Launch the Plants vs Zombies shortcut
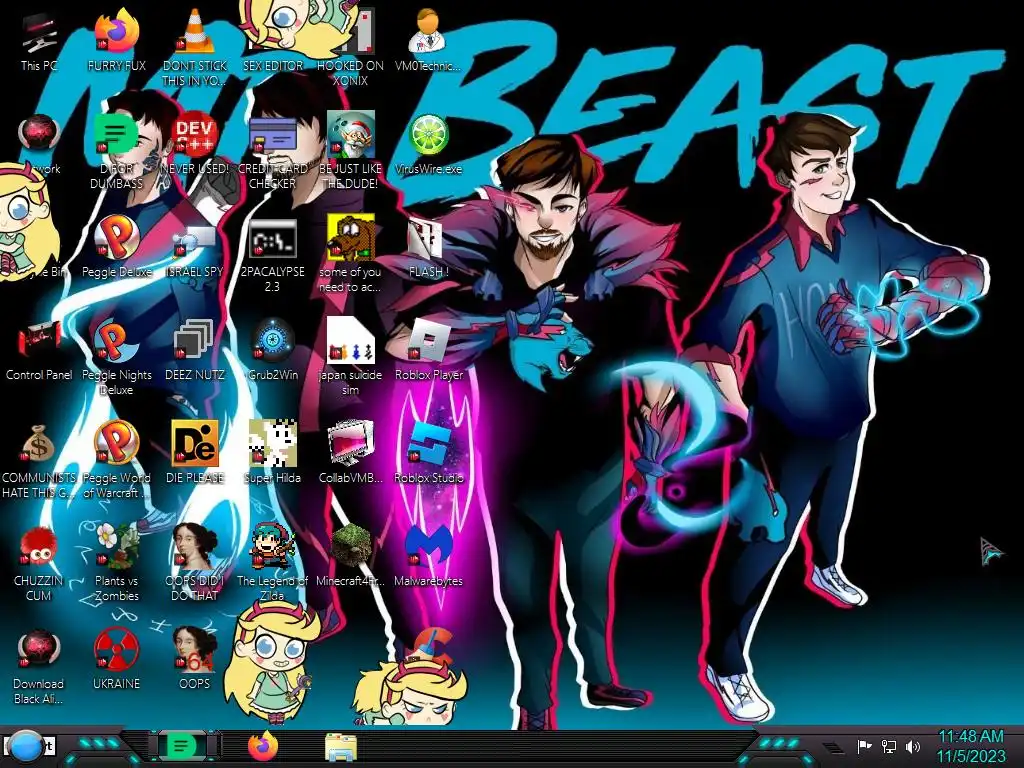1024x768 pixels. click(x=116, y=563)
